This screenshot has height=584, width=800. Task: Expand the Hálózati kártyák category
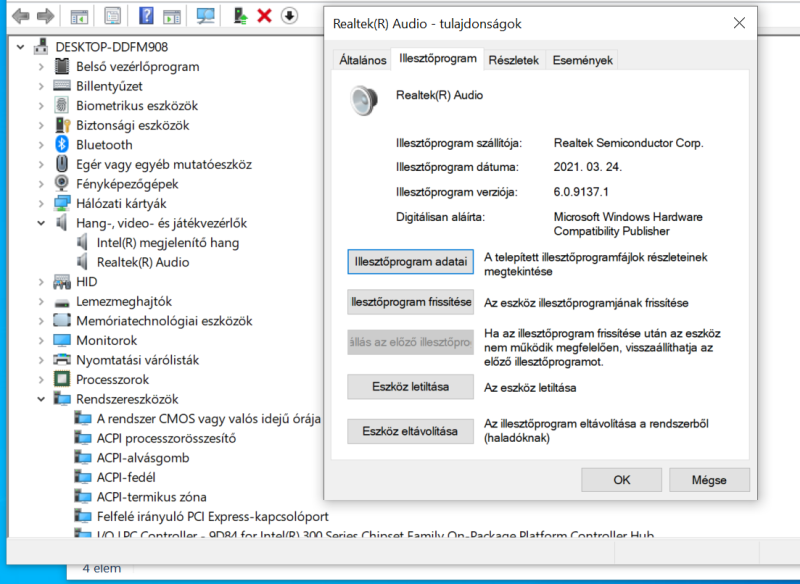tap(41, 204)
